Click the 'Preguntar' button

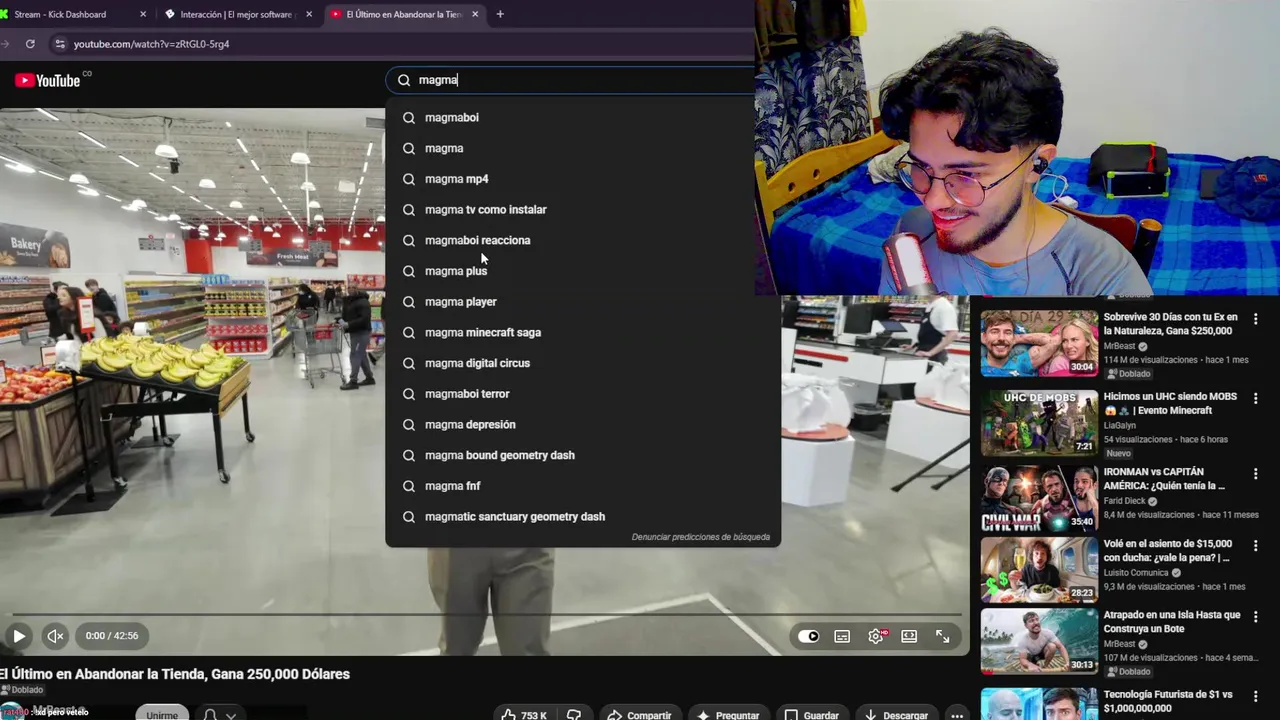pyautogui.click(x=728, y=715)
